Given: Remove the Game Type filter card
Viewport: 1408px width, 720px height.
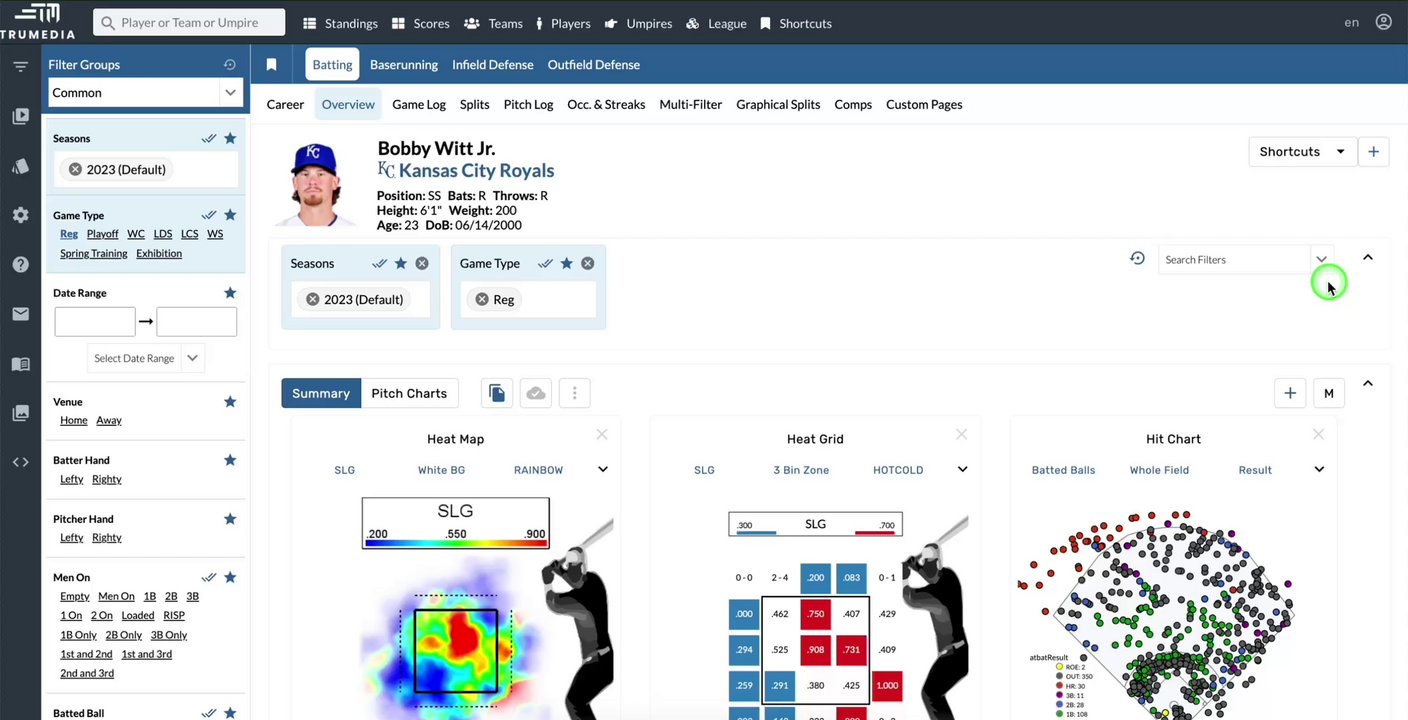Looking at the screenshot, I should point(588,263).
